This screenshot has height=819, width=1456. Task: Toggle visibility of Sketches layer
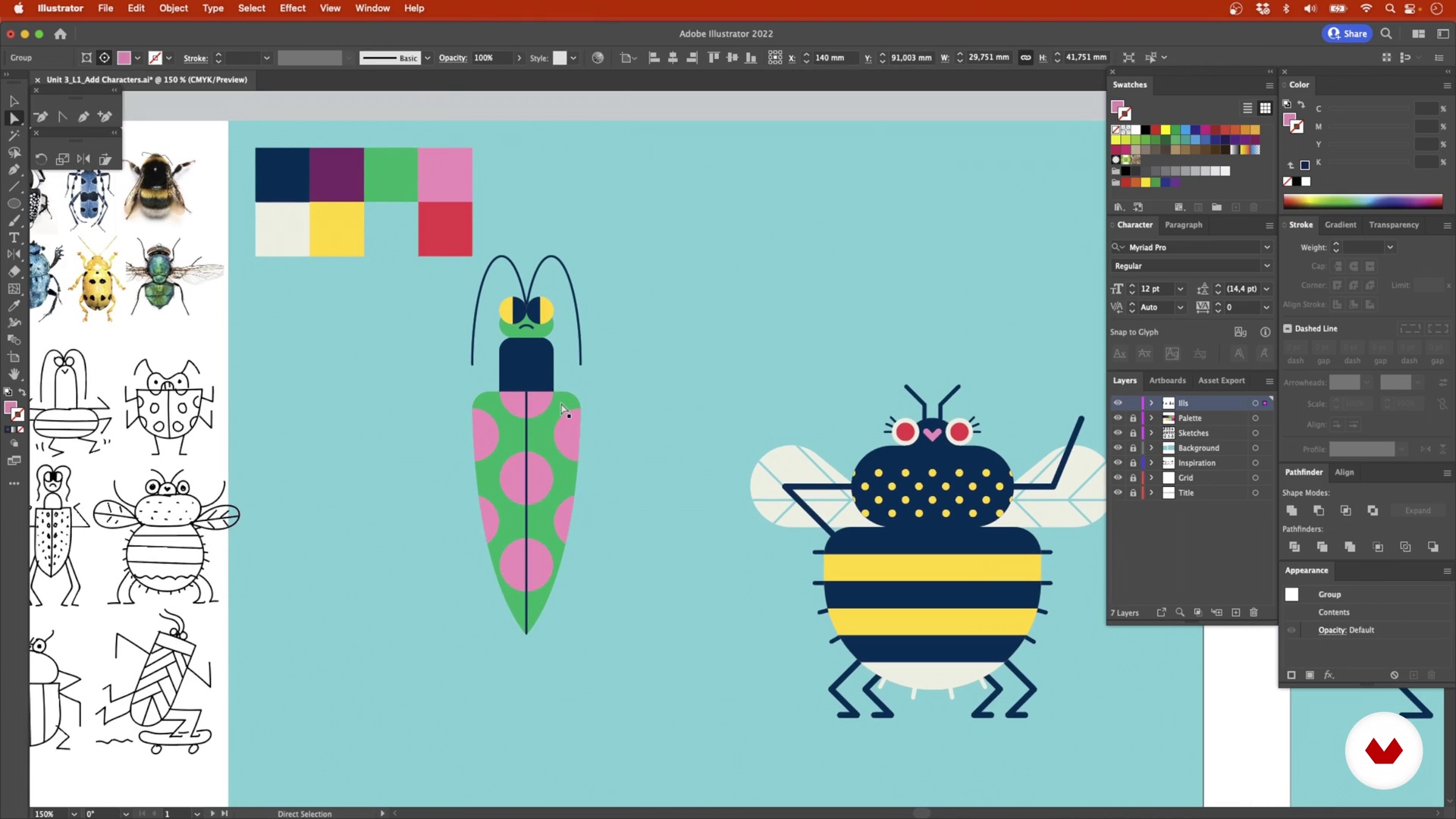[1117, 432]
